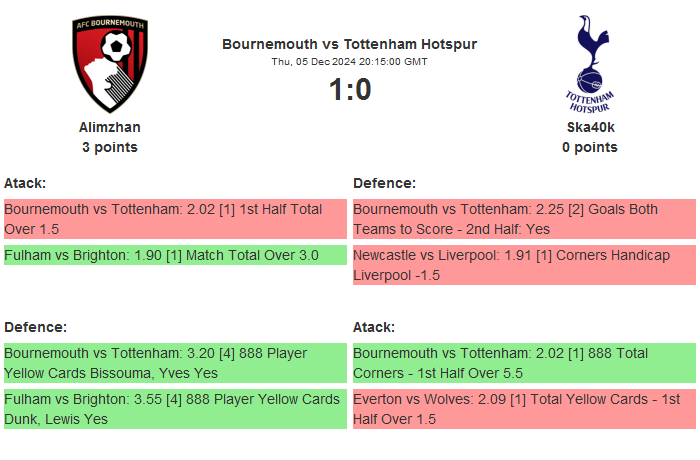Image resolution: width=700 pixels, height=460 pixels.
Task: Click the top-right Defence heading
Action: (384, 183)
